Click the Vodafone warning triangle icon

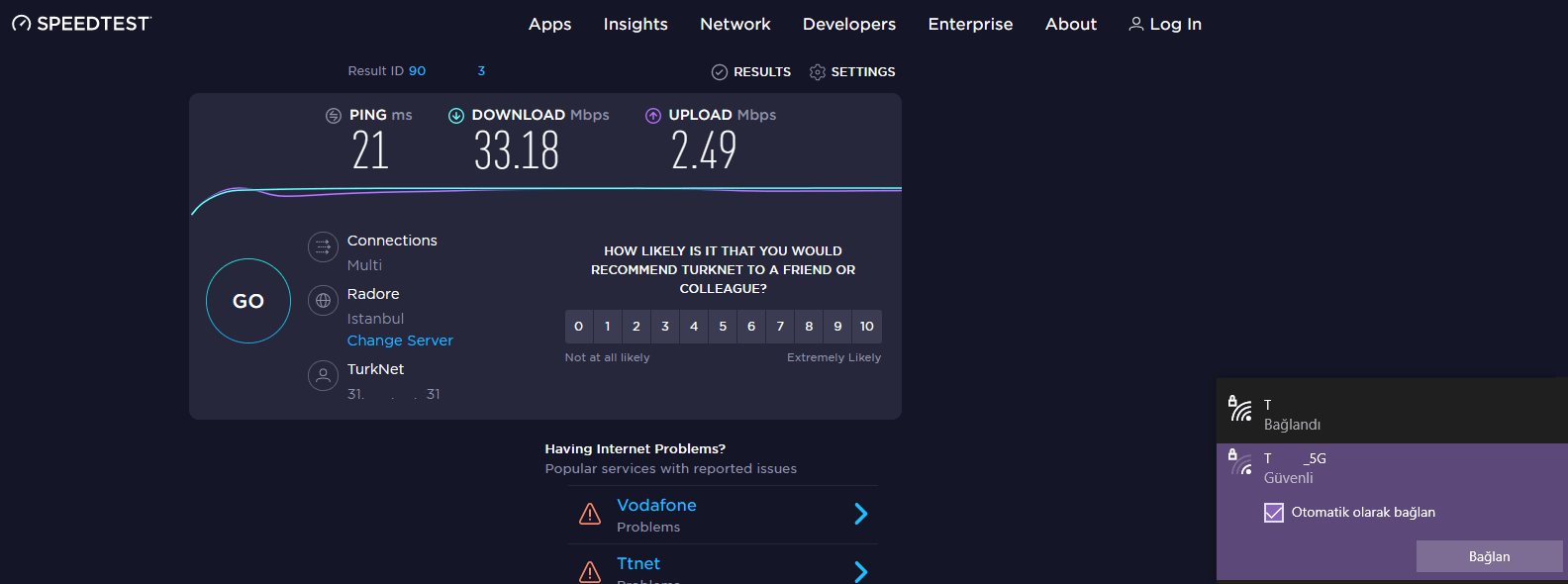590,514
